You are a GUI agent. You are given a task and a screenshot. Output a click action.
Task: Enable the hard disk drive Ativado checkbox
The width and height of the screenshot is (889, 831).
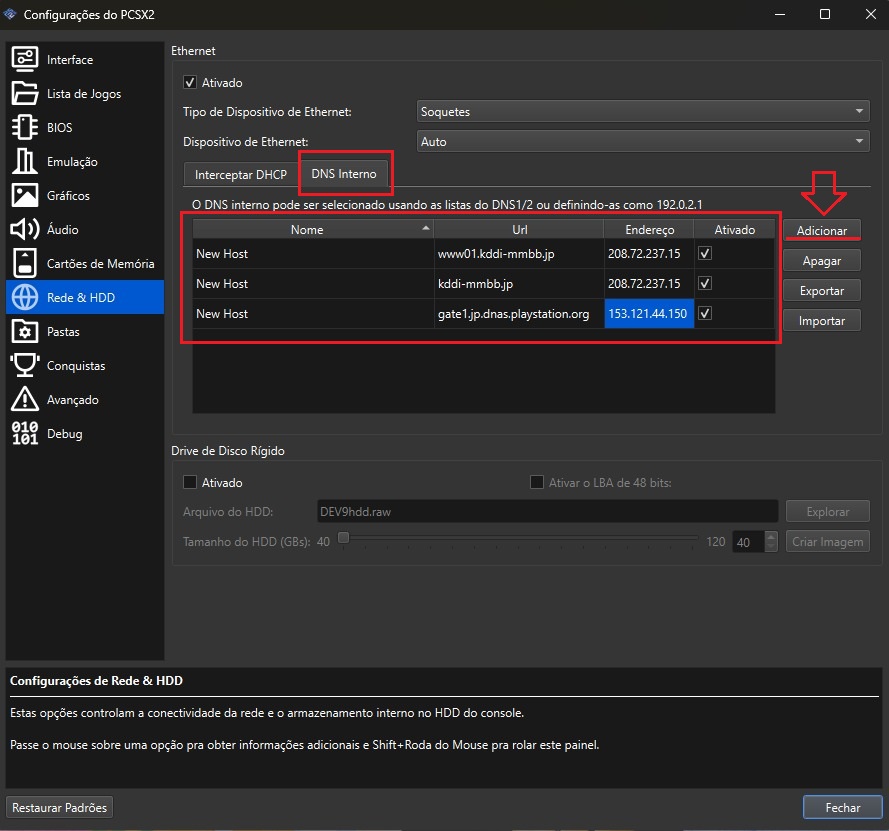[x=190, y=483]
